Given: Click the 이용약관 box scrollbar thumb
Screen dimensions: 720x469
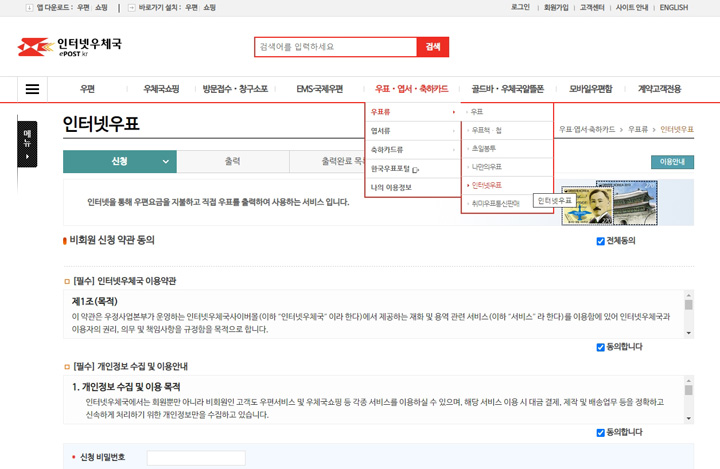Looking at the screenshot, I should click(688, 305).
